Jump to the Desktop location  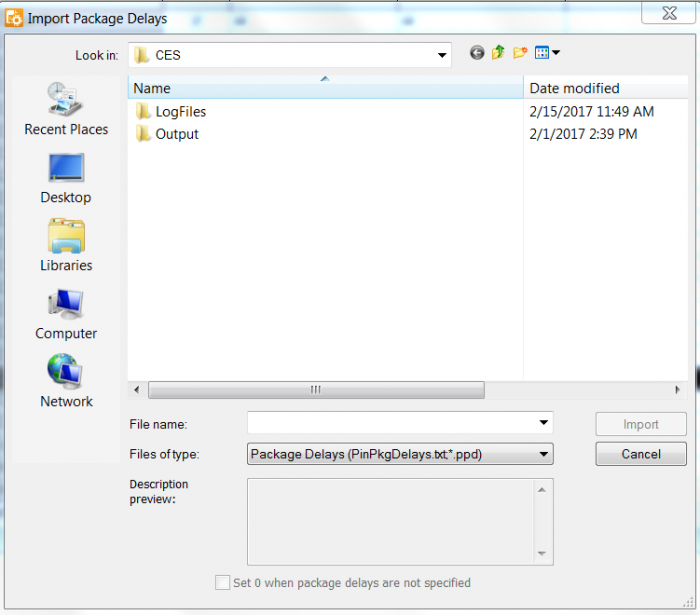(x=66, y=178)
